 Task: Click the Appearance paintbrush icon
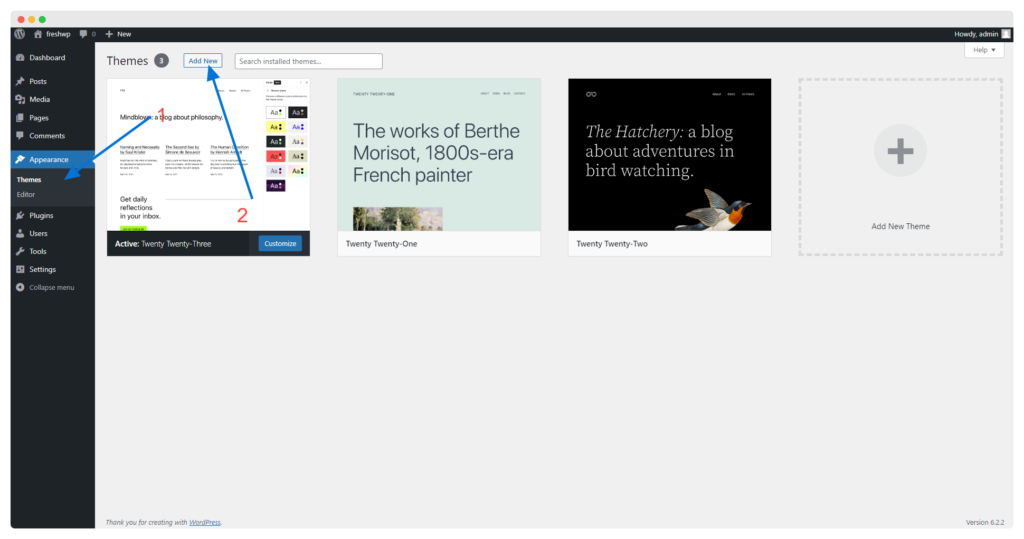pos(20,159)
